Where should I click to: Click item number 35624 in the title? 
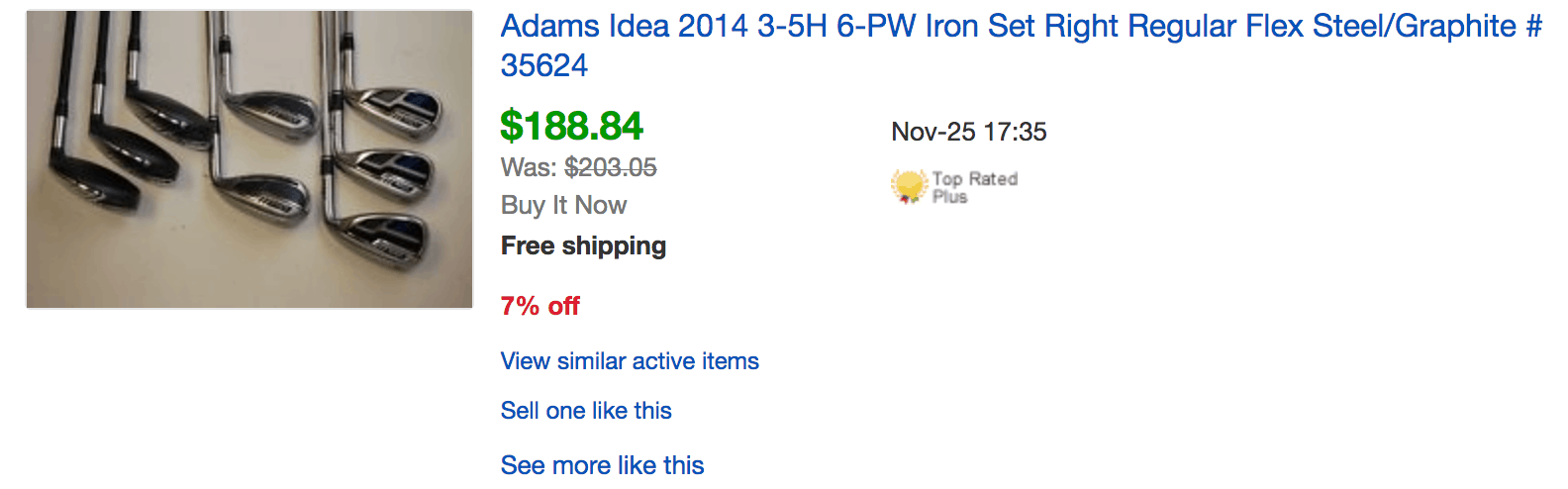[544, 65]
